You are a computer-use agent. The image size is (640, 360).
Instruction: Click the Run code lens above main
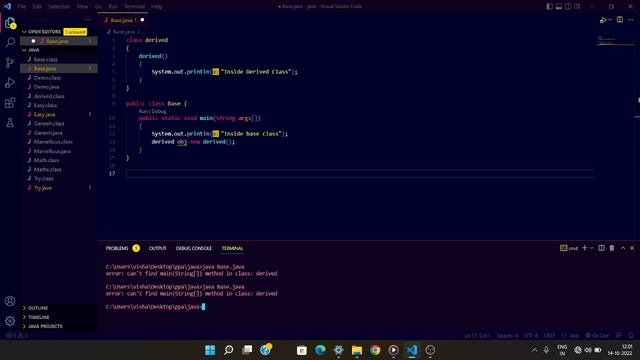click(x=143, y=111)
